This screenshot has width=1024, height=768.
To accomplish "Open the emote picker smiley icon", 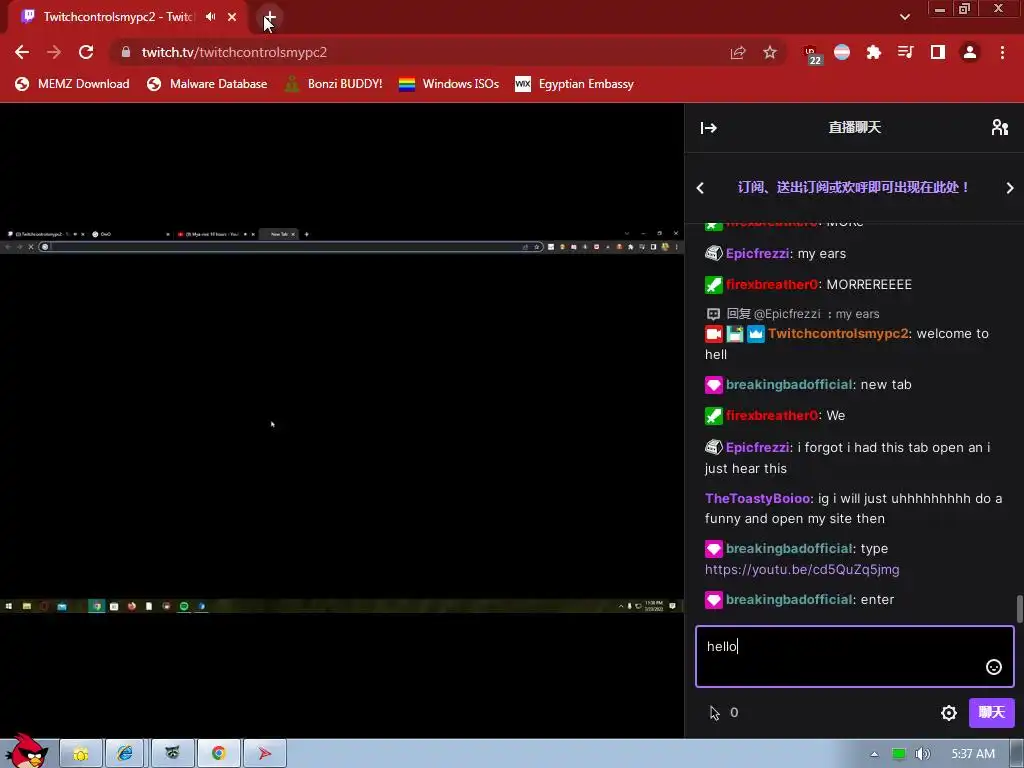I will pos(993,667).
